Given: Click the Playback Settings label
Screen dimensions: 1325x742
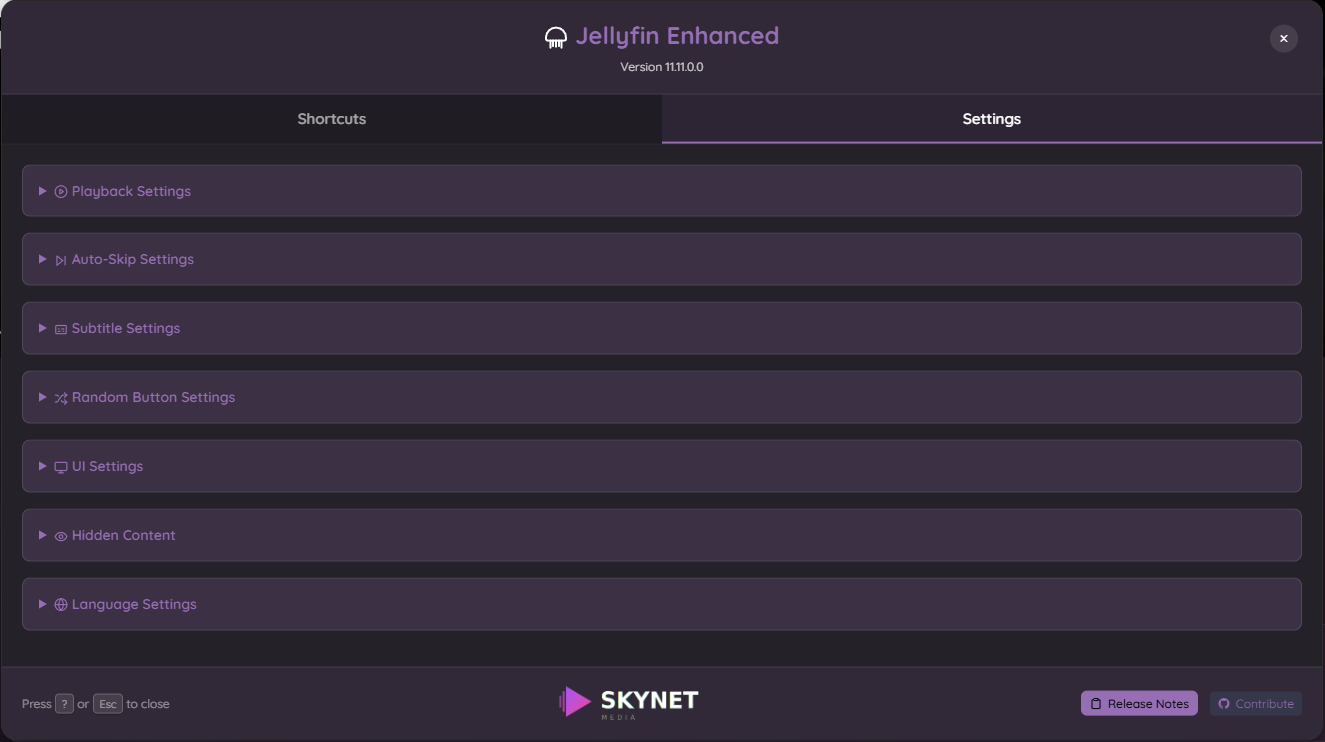Looking at the screenshot, I should (131, 191).
